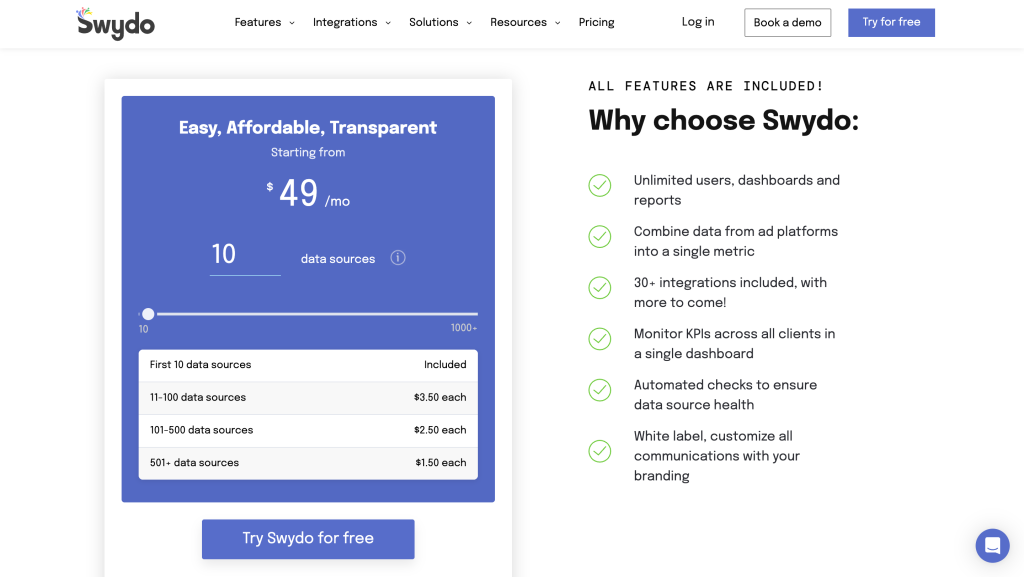1024x577 pixels.
Task: Click the checkmark beside Monitor KPIs
Action: tap(600, 339)
